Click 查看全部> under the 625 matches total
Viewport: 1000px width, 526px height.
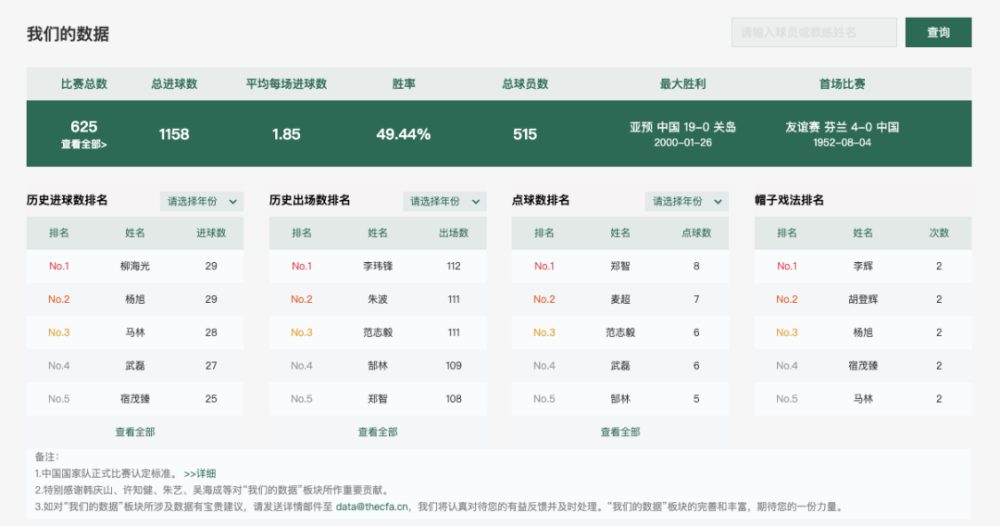click(84, 145)
